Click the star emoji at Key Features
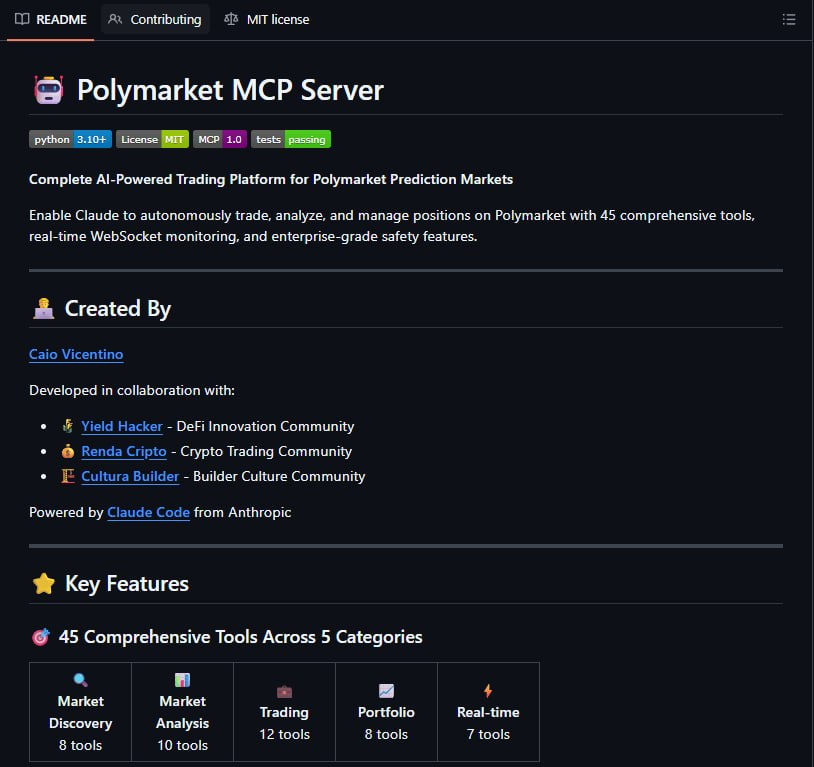814x767 pixels. tap(44, 583)
